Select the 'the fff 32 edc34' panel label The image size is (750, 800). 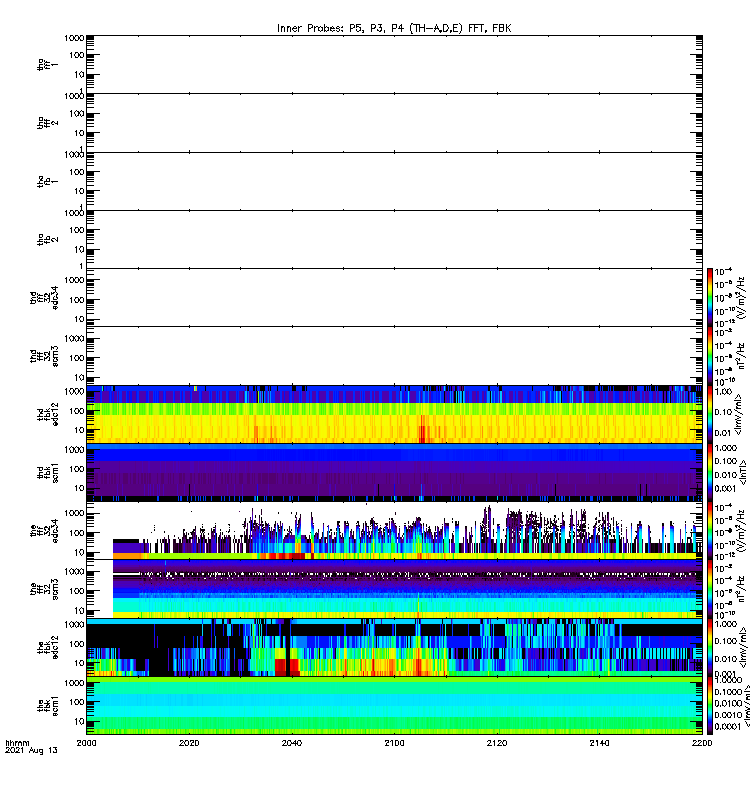point(44,531)
